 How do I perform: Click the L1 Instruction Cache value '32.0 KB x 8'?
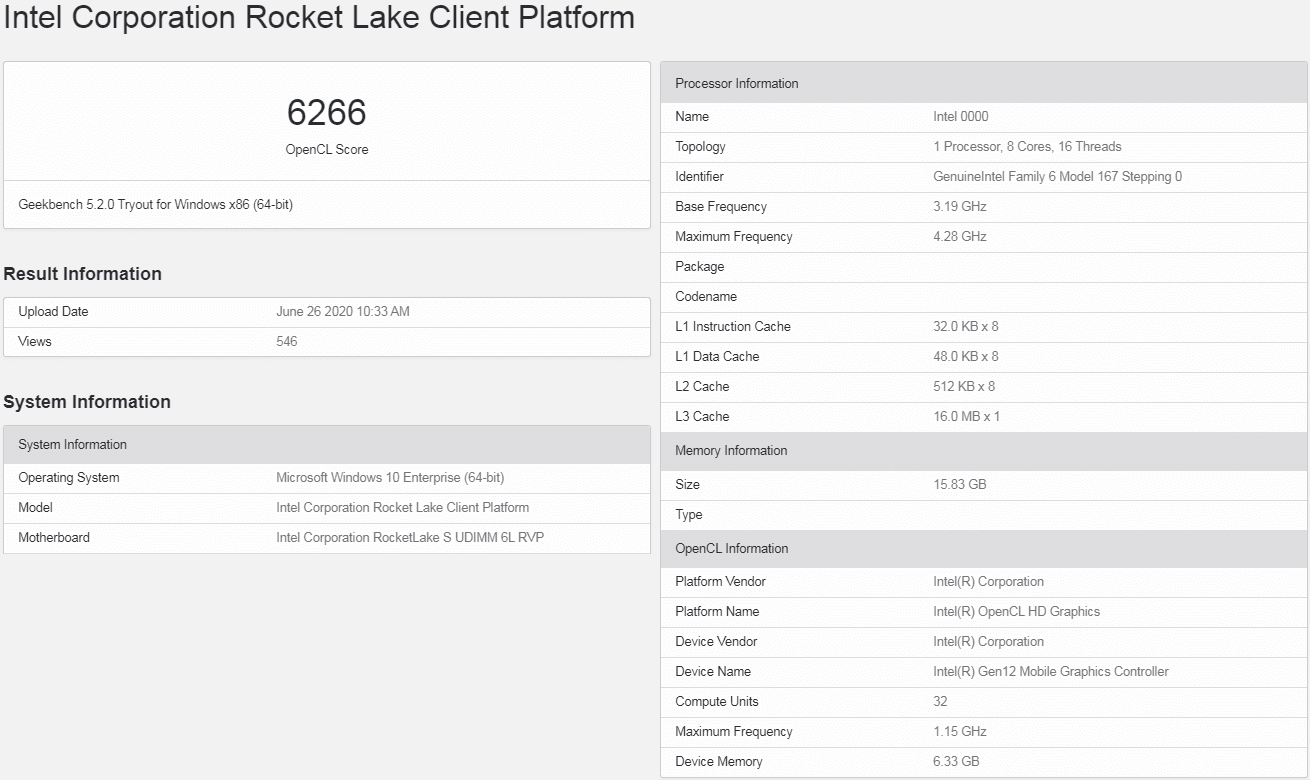click(966, 327)
